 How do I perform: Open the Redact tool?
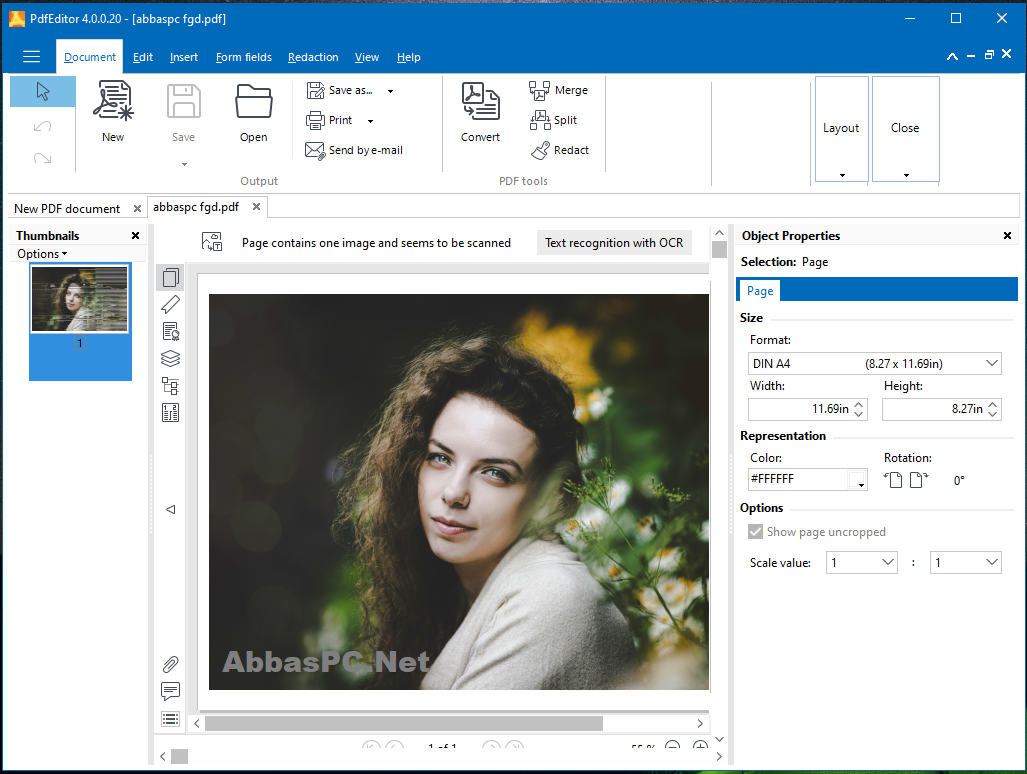coord(559,151)
